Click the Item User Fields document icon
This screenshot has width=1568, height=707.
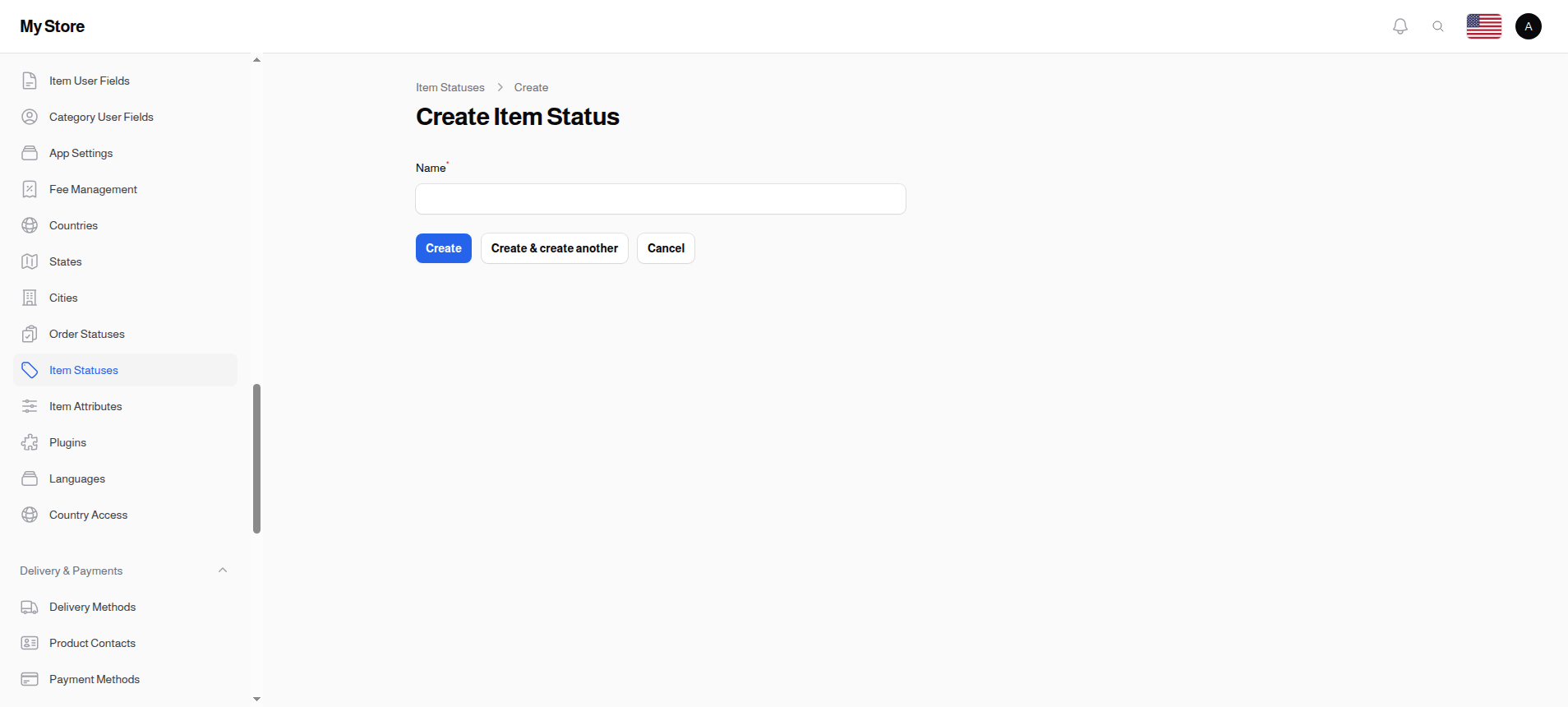30,81
